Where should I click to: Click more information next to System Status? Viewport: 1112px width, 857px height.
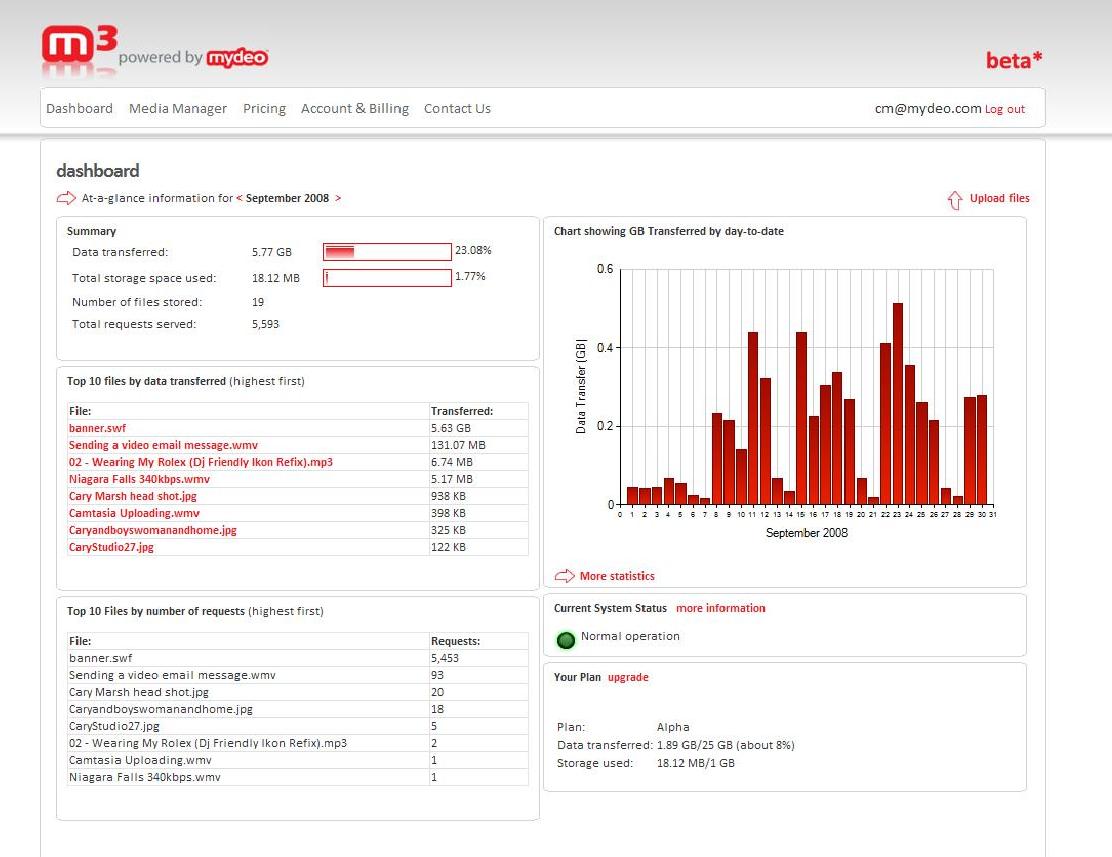click(721, 608)
